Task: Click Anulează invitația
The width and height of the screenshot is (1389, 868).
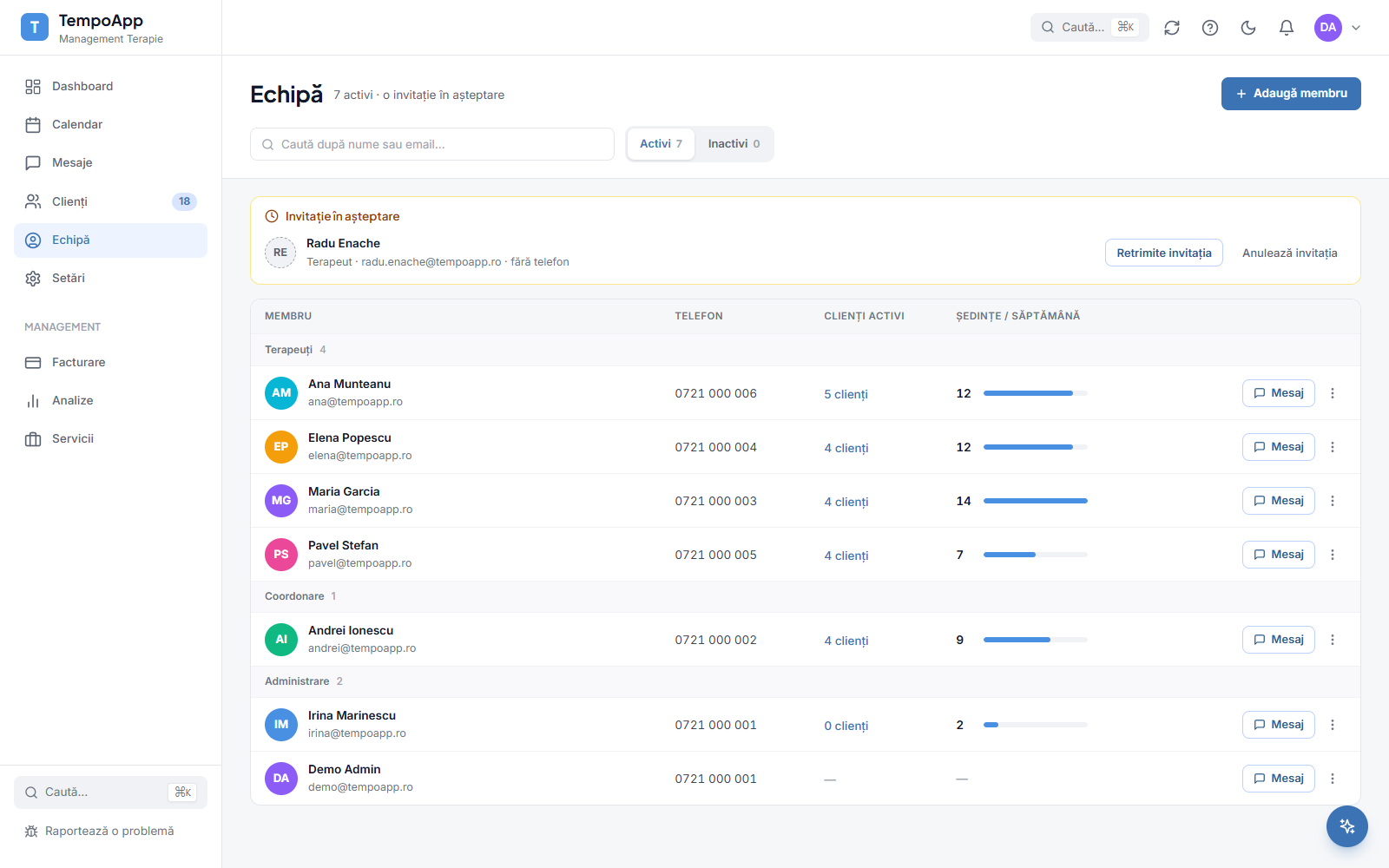Action: point(1289,253)
